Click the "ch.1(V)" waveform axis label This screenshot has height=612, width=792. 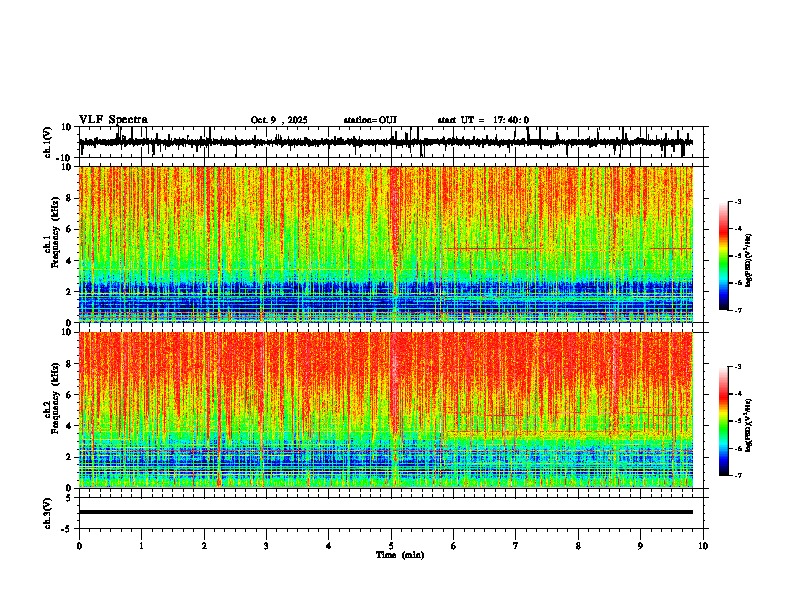47,142
